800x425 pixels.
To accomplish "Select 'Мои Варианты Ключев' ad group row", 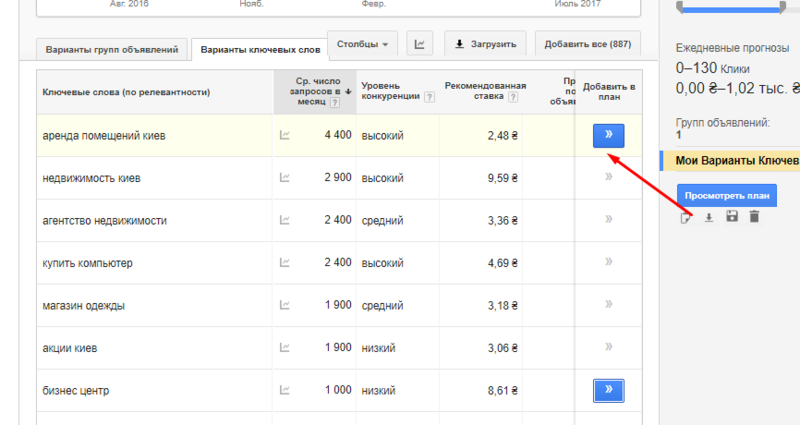I will pyautogui.click(x=731, y=161).
